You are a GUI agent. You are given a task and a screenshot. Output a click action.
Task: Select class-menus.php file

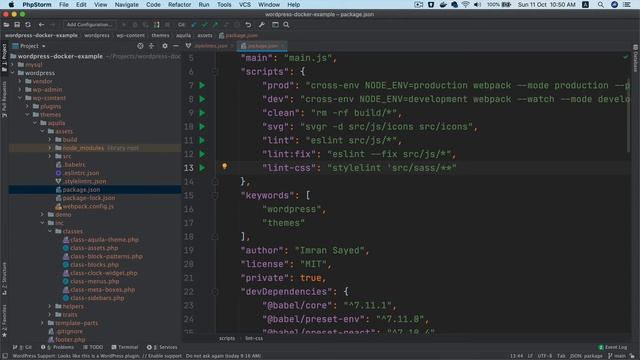coord(94,281)
